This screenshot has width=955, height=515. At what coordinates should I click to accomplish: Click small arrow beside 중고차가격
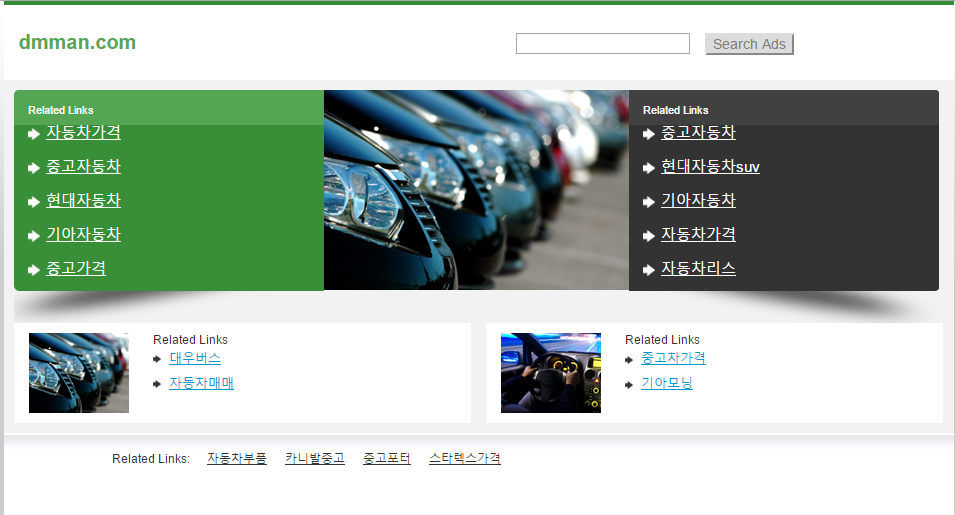coord(629,360)
